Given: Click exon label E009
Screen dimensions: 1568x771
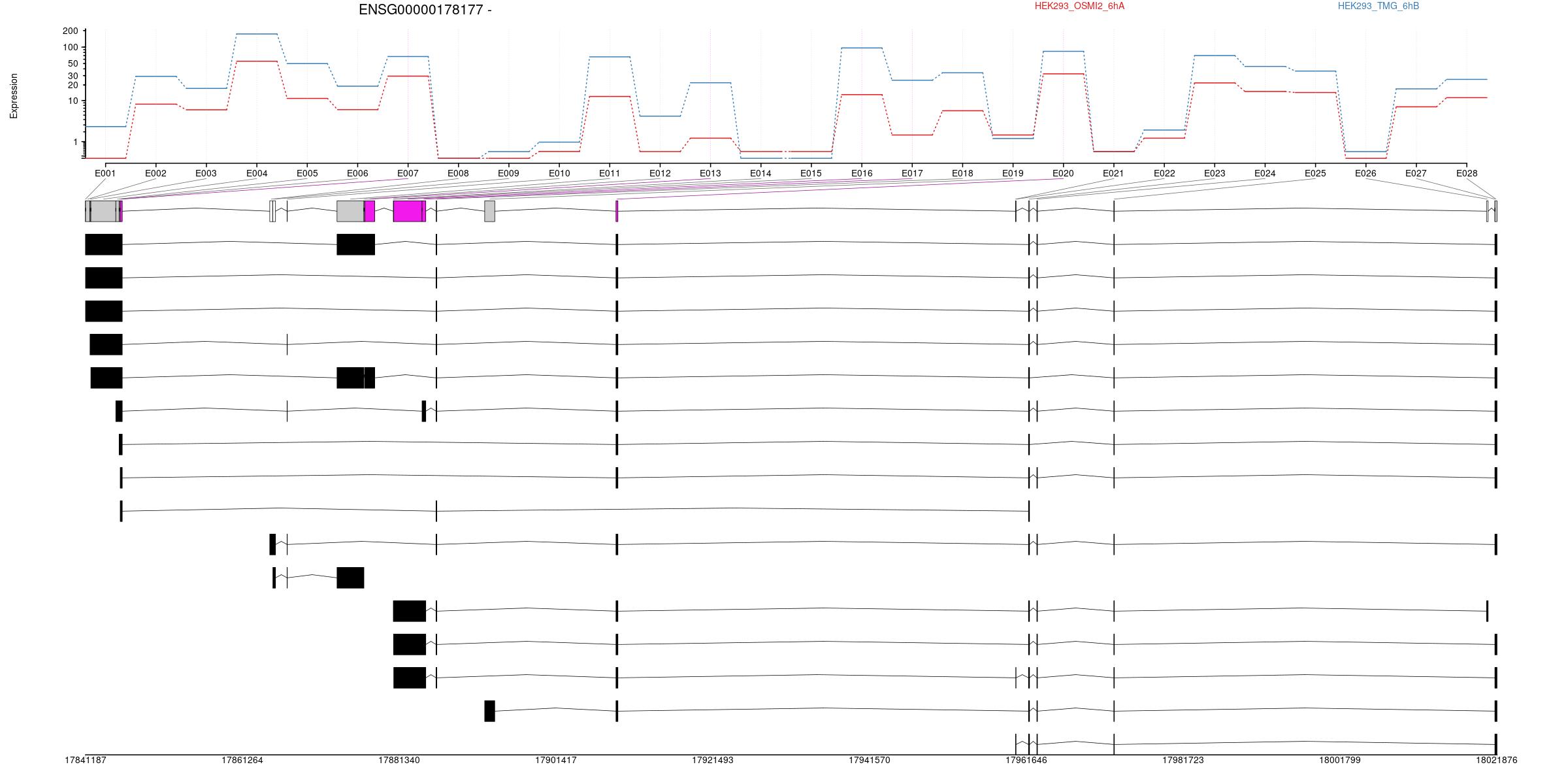Looking at the screenshot, I should pyautogui.click(x=508, y=173).
